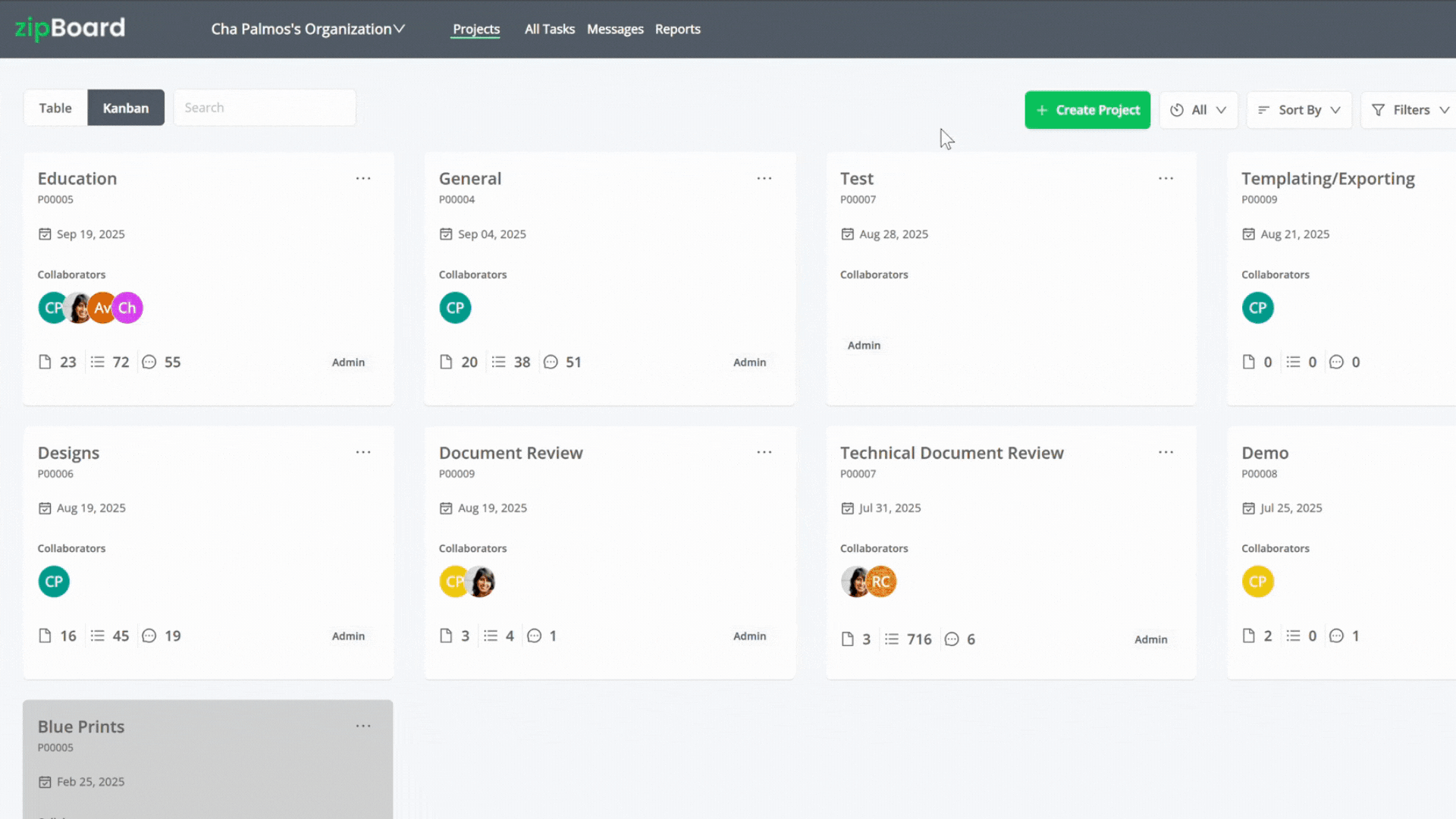
Task: Click the Create Project button
Action: tap(1087, 110)
